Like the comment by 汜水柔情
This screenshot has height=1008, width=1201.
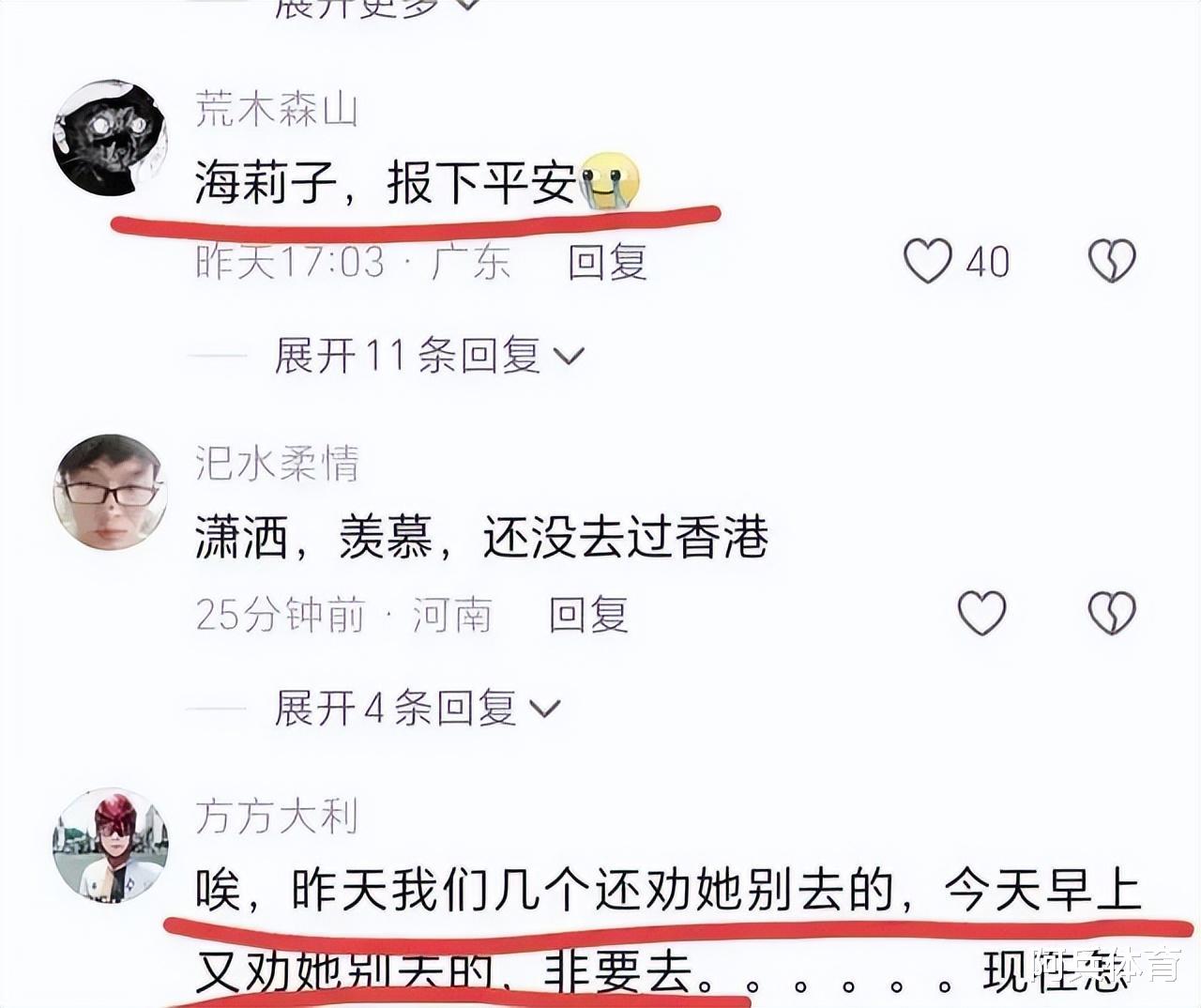pos(981,614)
